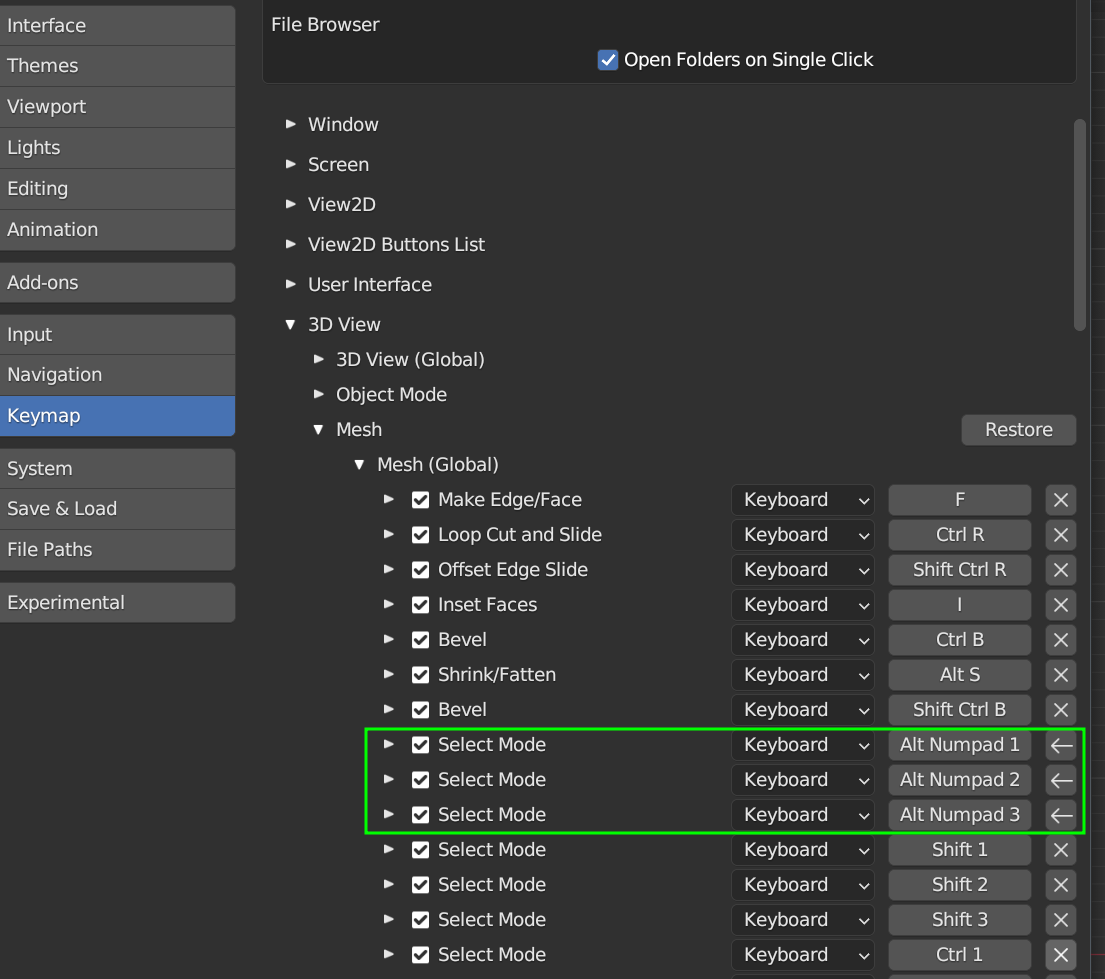Expand the Window keymap section
1105x979 pixels.
[291, 124]
